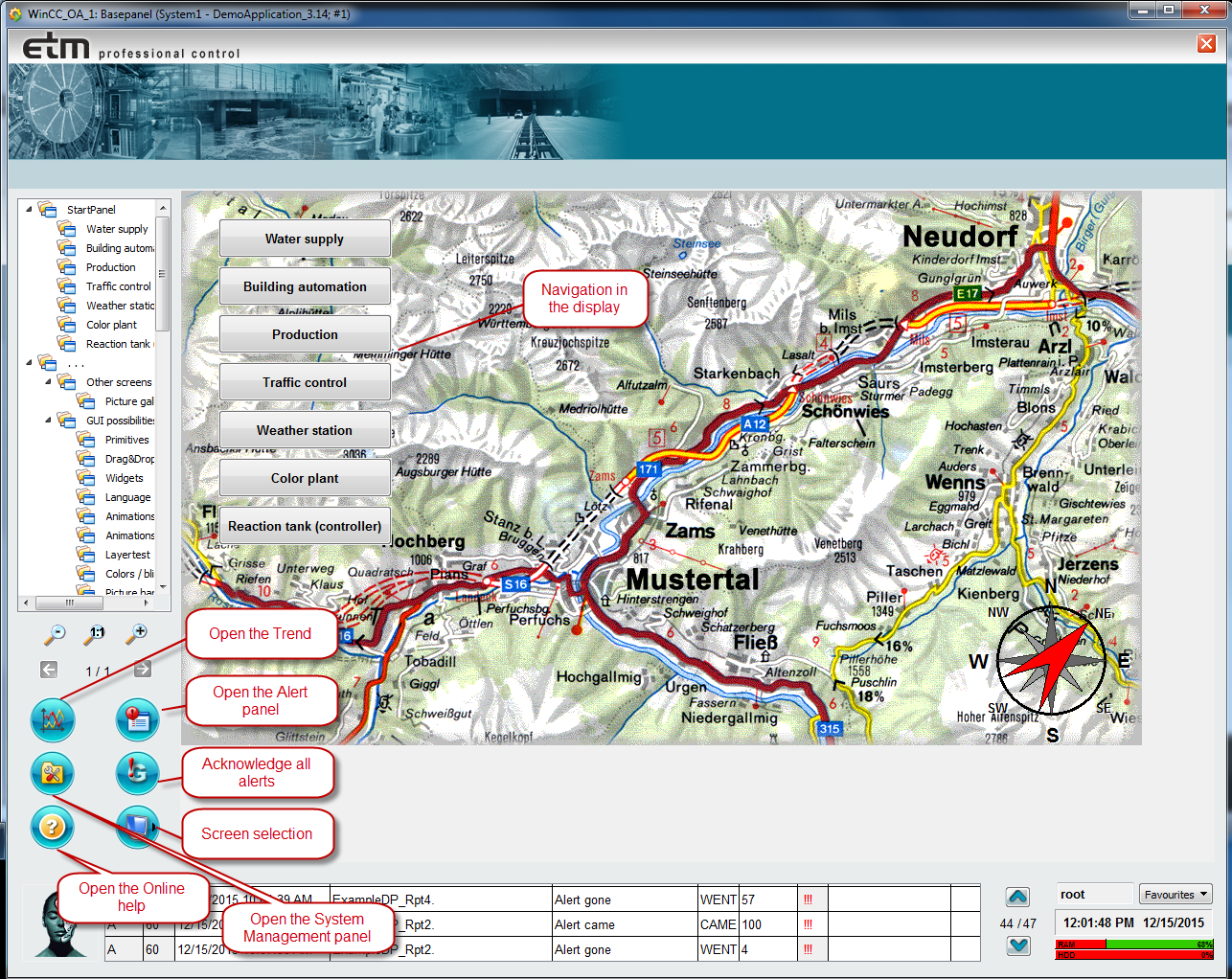Click the 'ExampleDP_Rpt4.' alert cell

coord(441,899)
